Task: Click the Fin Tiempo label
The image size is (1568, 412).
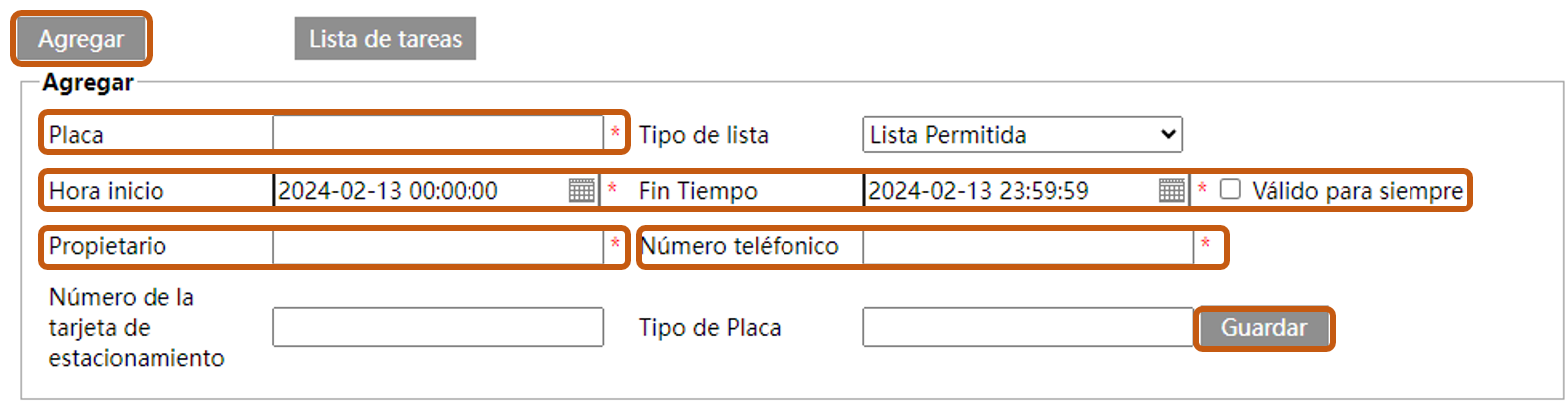Action: point(698,191)
